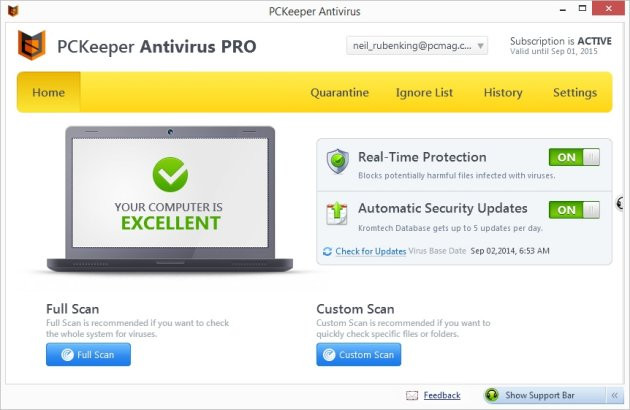This screenshot has height=410, width=630.
Task: Click the Feedback envelope icon
Action: click(x=412, y=396)
